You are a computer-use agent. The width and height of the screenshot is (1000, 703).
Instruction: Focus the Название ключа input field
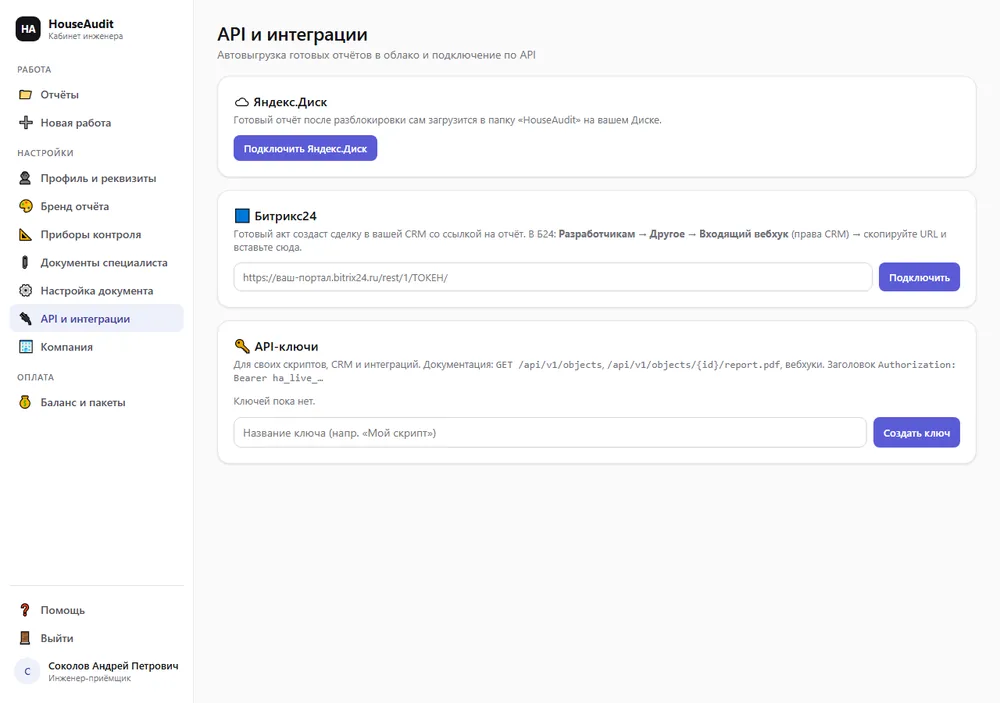click(550, 433)
